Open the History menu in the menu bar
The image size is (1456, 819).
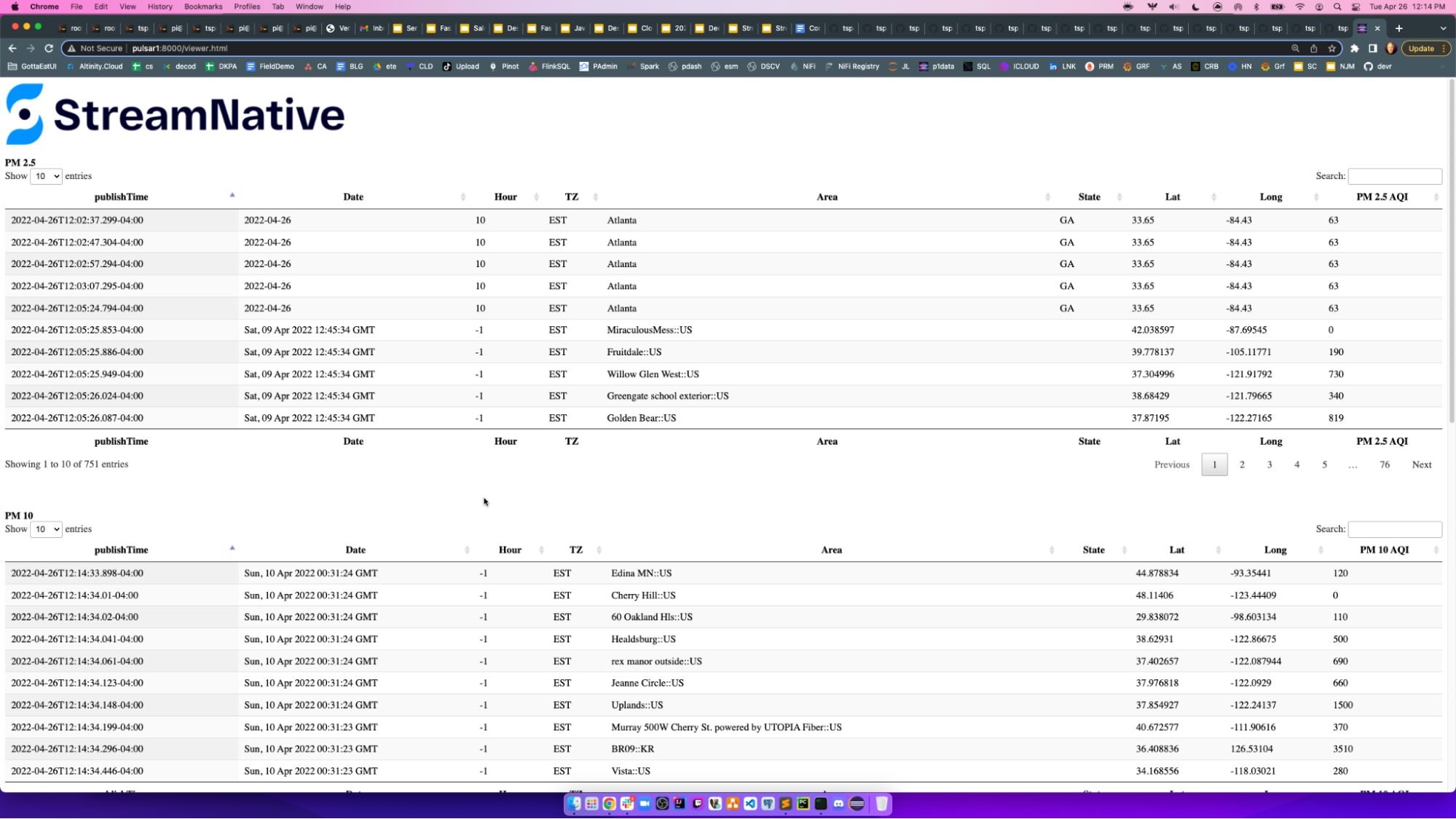160,7
